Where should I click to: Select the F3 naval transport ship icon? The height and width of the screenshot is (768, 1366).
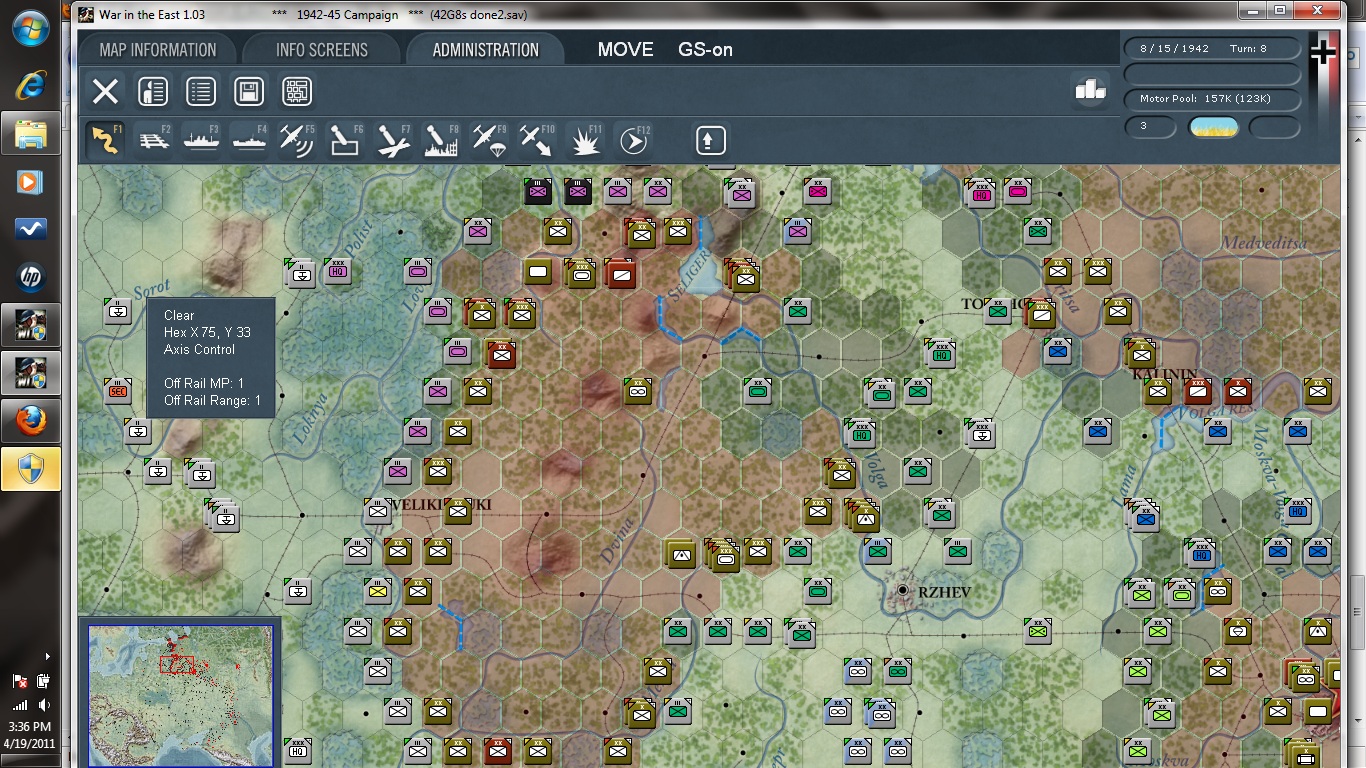[x=201, y=140]
